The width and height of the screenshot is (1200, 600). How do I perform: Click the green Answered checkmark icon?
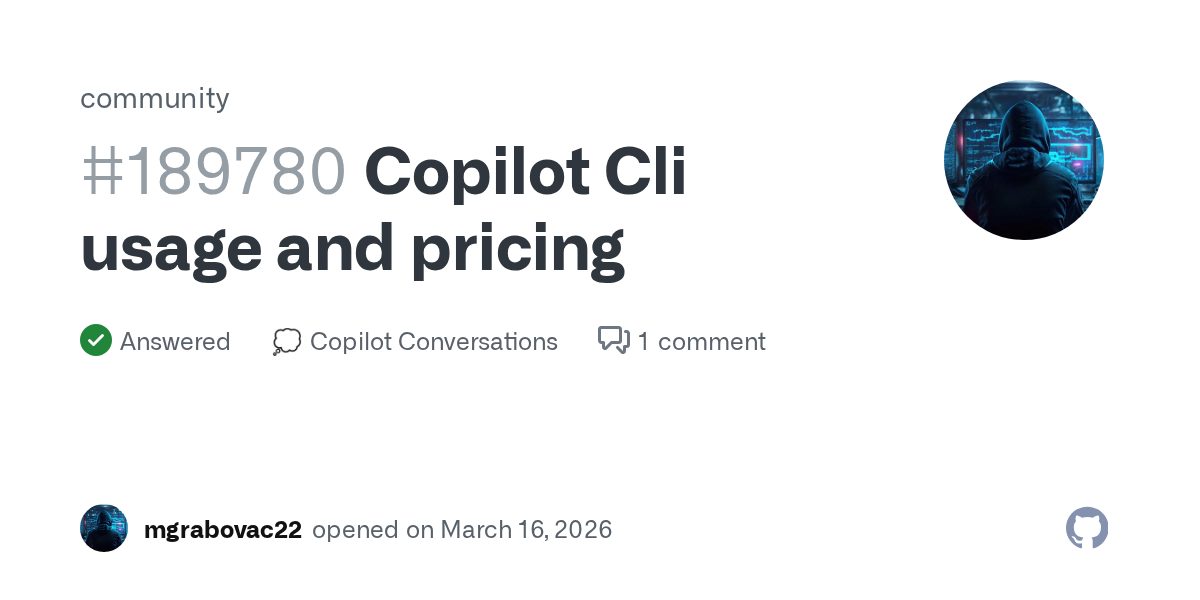click(x=96, y=341)
